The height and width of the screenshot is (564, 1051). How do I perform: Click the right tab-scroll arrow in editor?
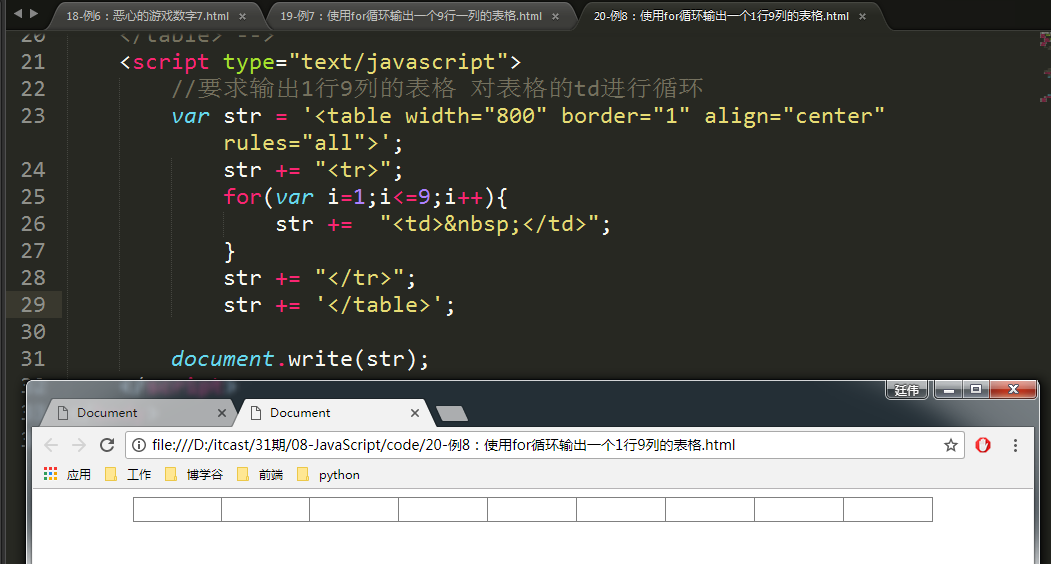(34, 13)
